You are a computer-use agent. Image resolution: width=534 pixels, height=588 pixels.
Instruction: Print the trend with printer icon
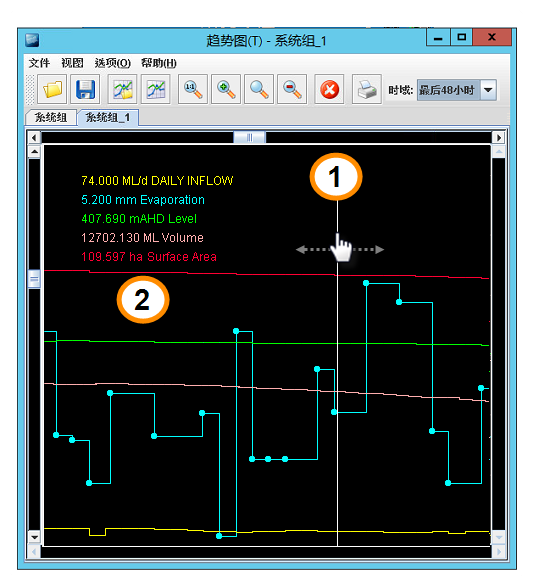(x=366, y=89)
